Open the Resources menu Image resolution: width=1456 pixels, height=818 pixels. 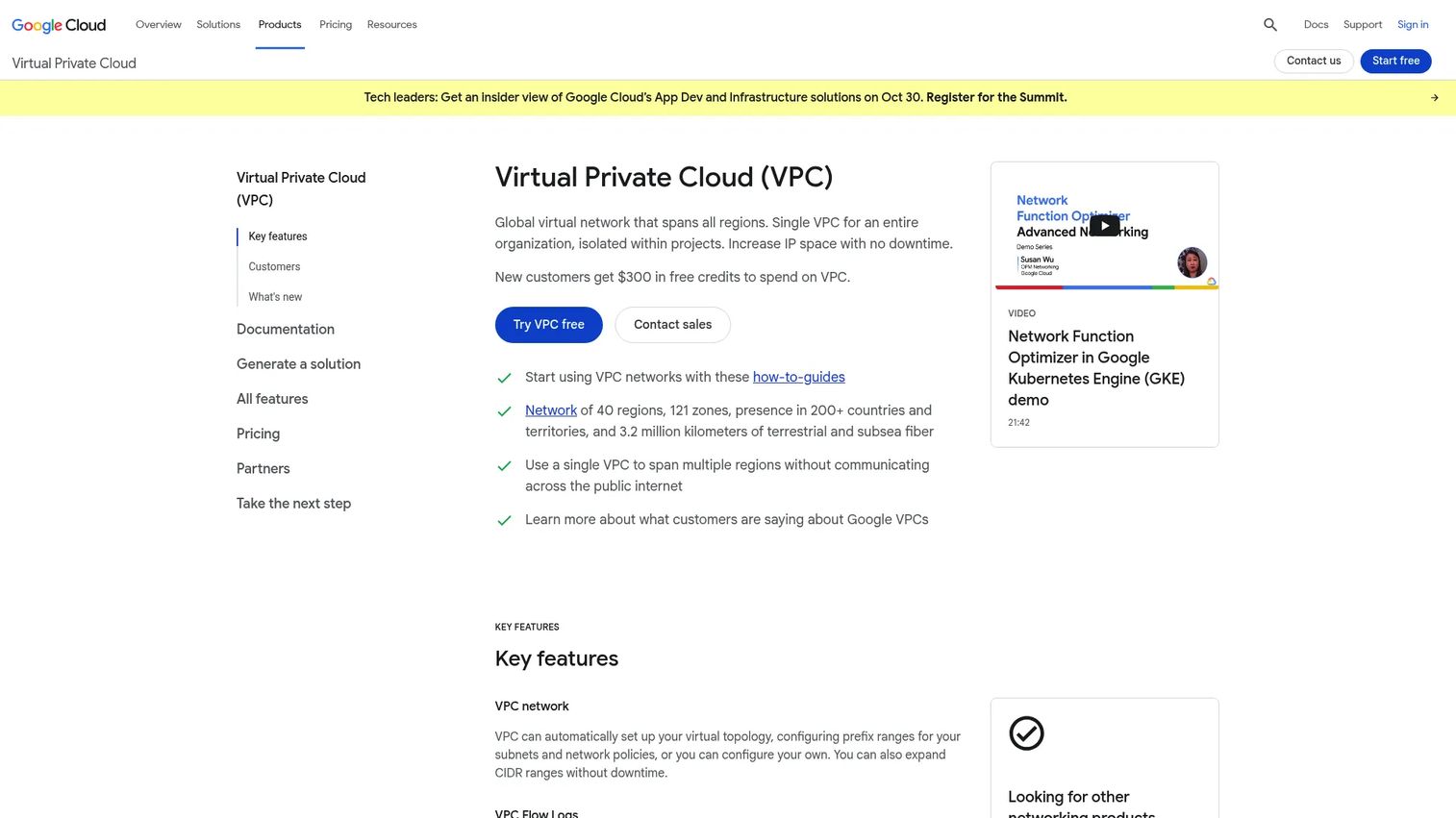click(x=392, y=25)
